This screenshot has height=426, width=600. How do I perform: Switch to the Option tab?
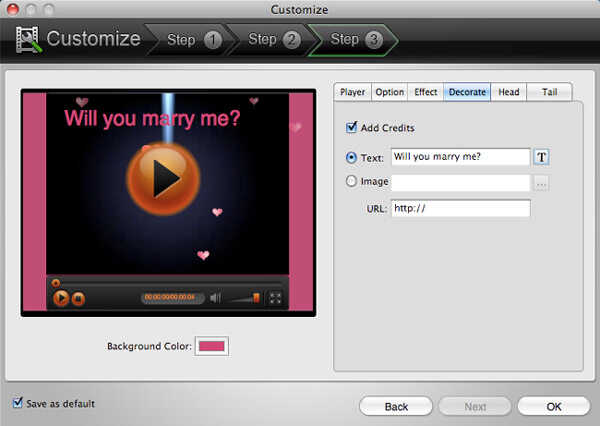(390, 92)
